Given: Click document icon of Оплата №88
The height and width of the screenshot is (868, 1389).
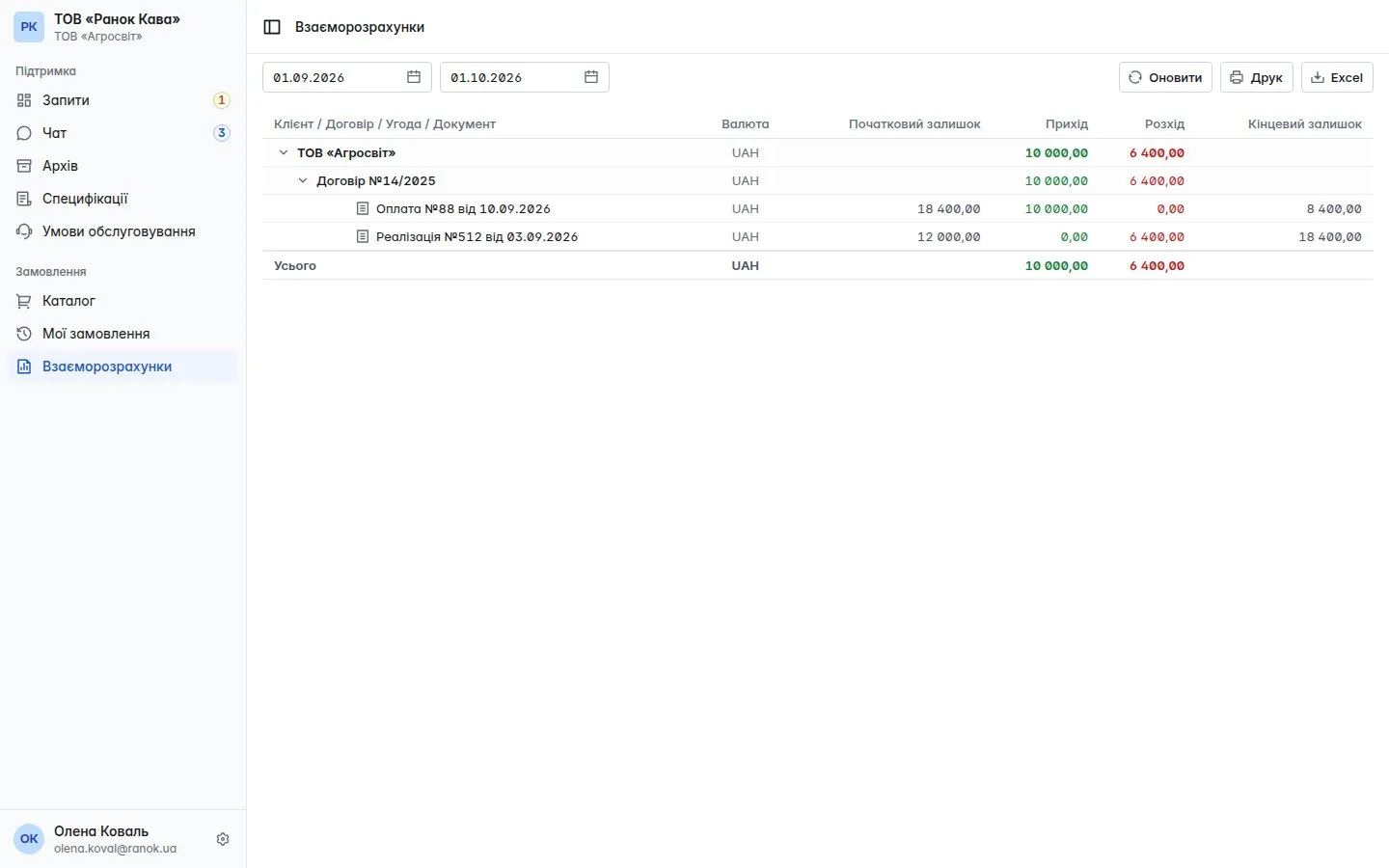Looking at the screenshot, I should pyautogui.click(x=363, y=208).
